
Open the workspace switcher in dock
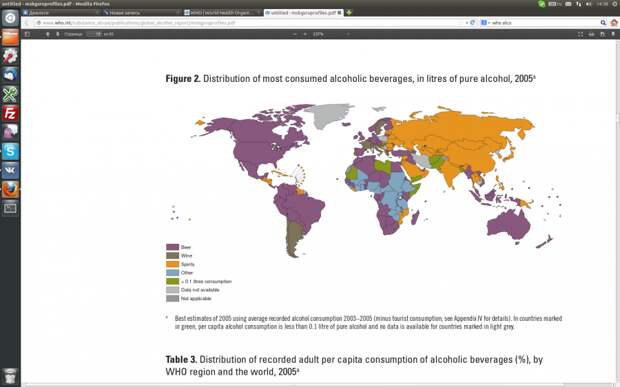tap(10, 208)
